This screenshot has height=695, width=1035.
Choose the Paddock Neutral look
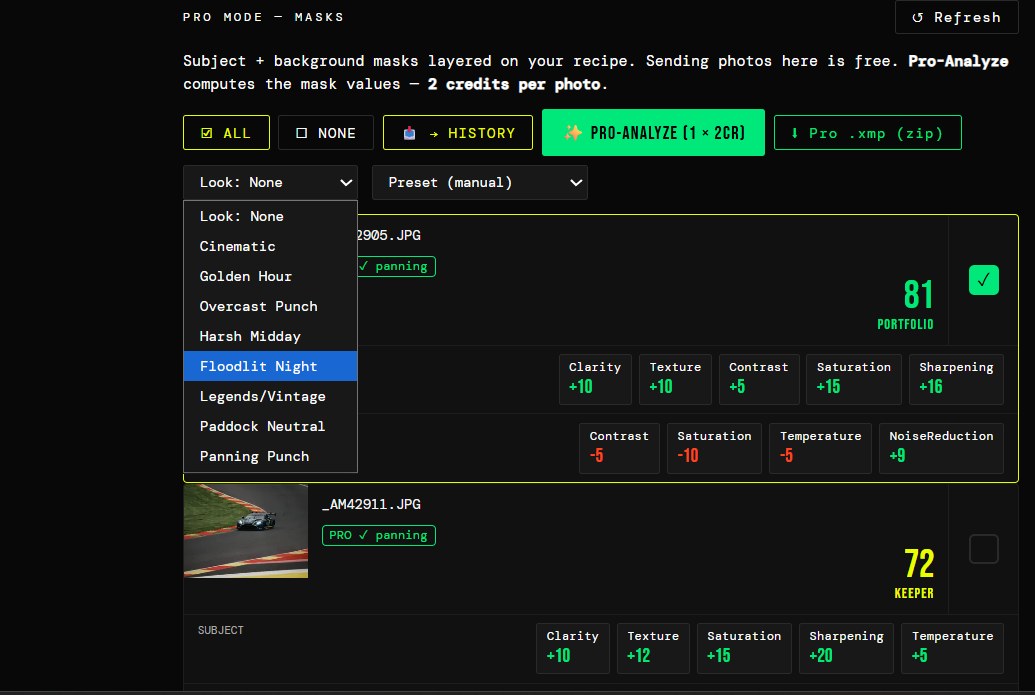click(x=271, y=426)
